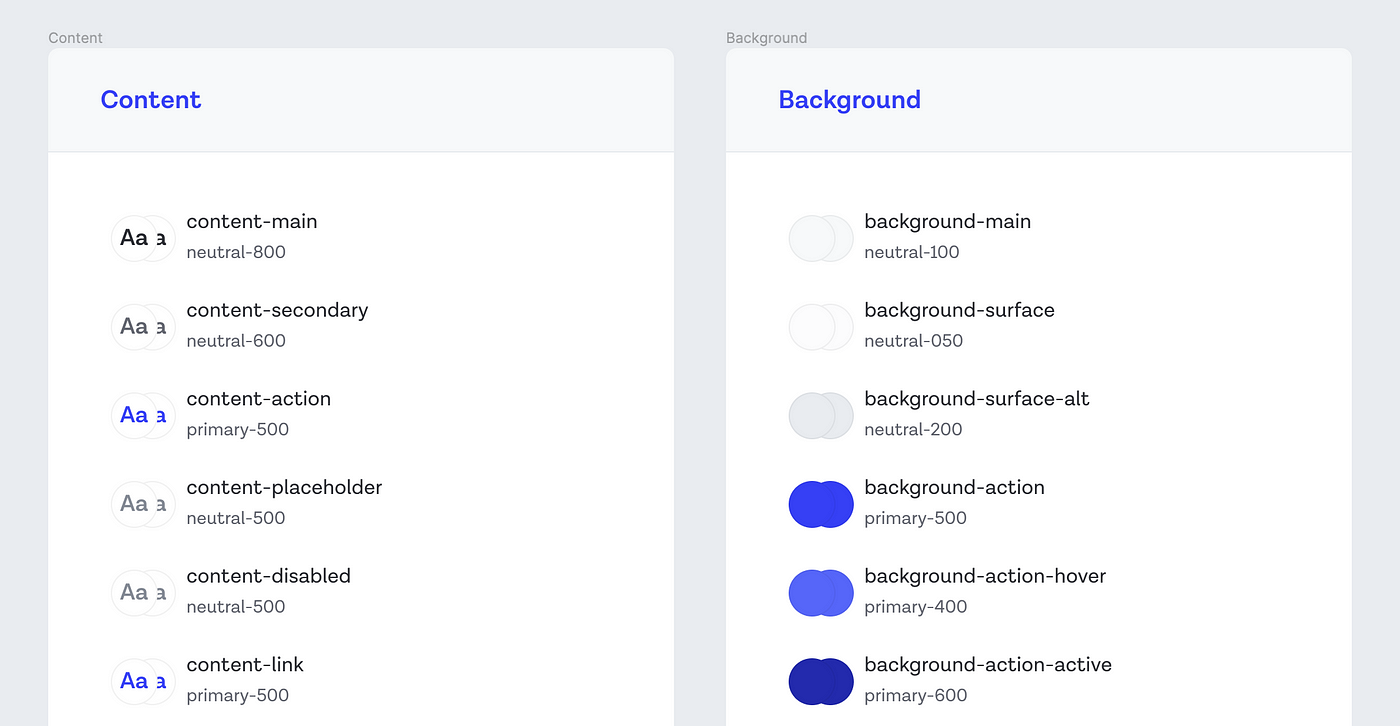Click the content-main Aa swatch icon

coord(143,238)
